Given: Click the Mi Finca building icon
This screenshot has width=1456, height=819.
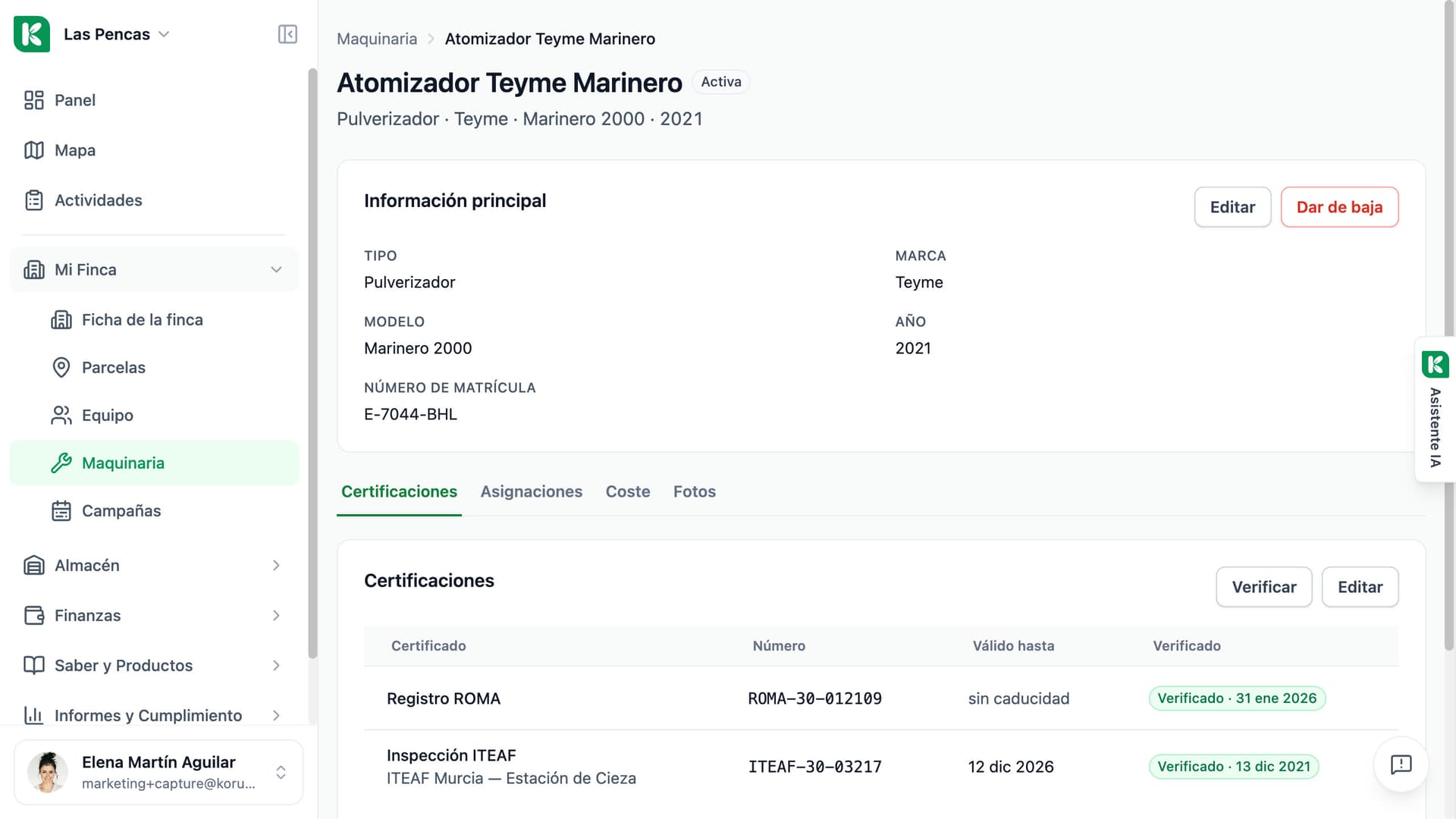Looking at the screenshot, I should click(34, 270).
